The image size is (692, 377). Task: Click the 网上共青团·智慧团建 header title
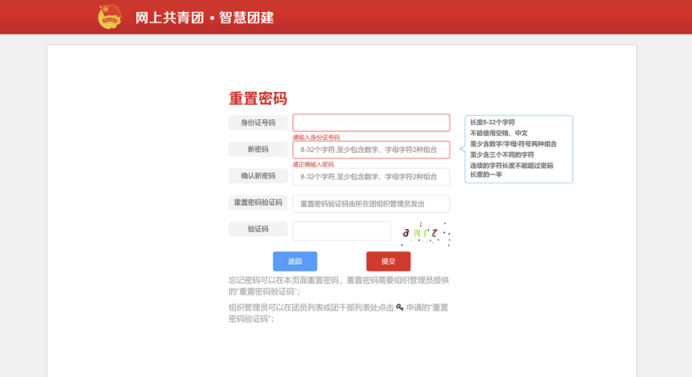[204, 18]
